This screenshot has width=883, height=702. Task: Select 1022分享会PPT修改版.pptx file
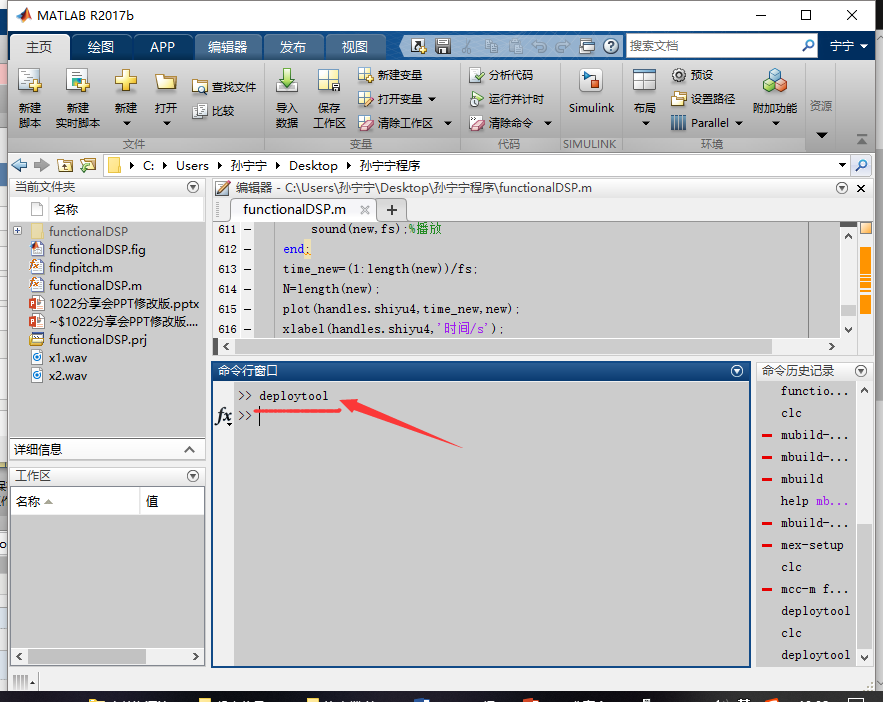click(124, 303)
